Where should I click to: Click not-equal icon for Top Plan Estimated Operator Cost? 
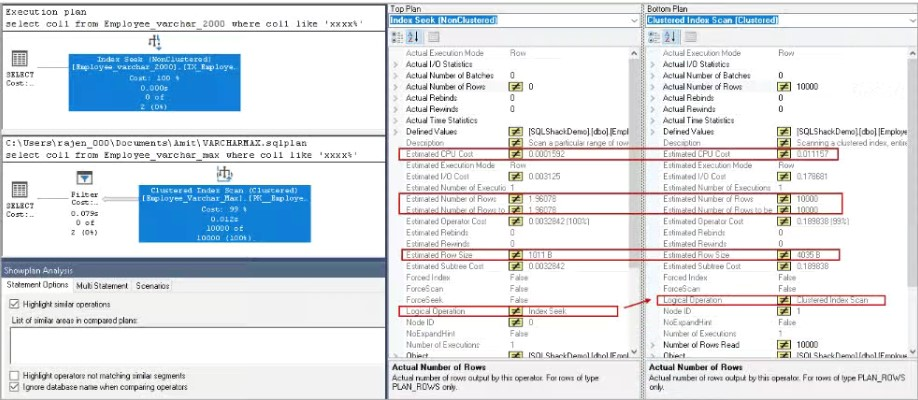515,221
